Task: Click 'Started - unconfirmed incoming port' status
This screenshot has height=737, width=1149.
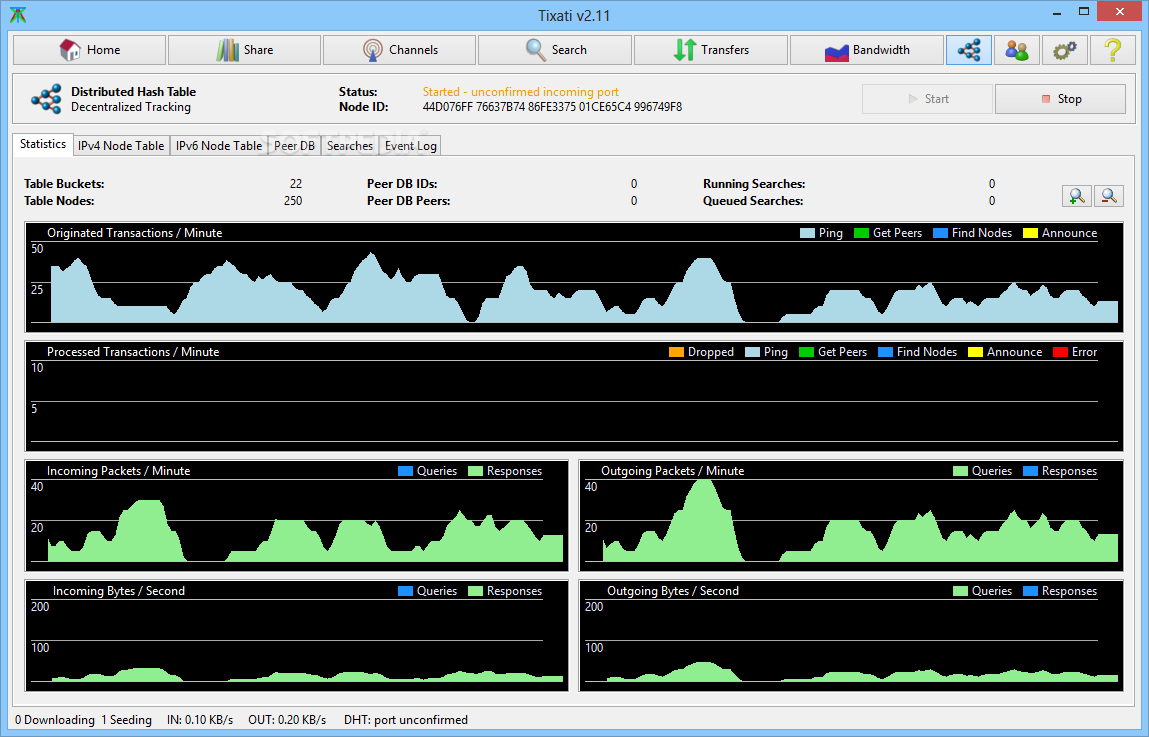Action: click(x=520, y=92)
